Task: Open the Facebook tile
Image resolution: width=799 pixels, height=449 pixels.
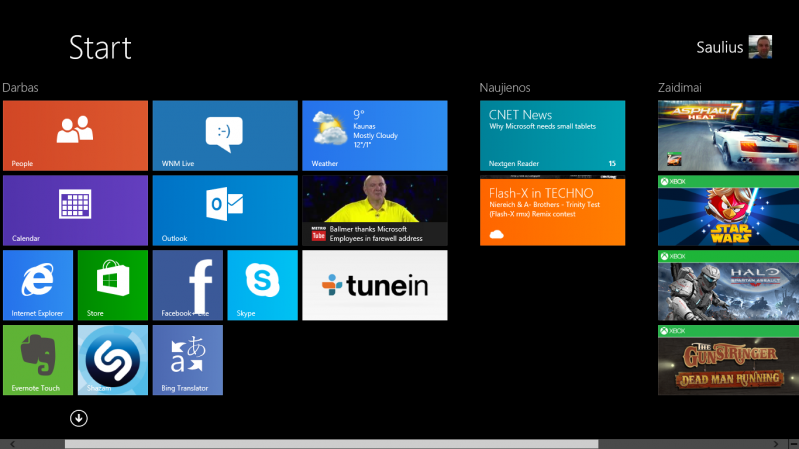Action: click(188, 285)
